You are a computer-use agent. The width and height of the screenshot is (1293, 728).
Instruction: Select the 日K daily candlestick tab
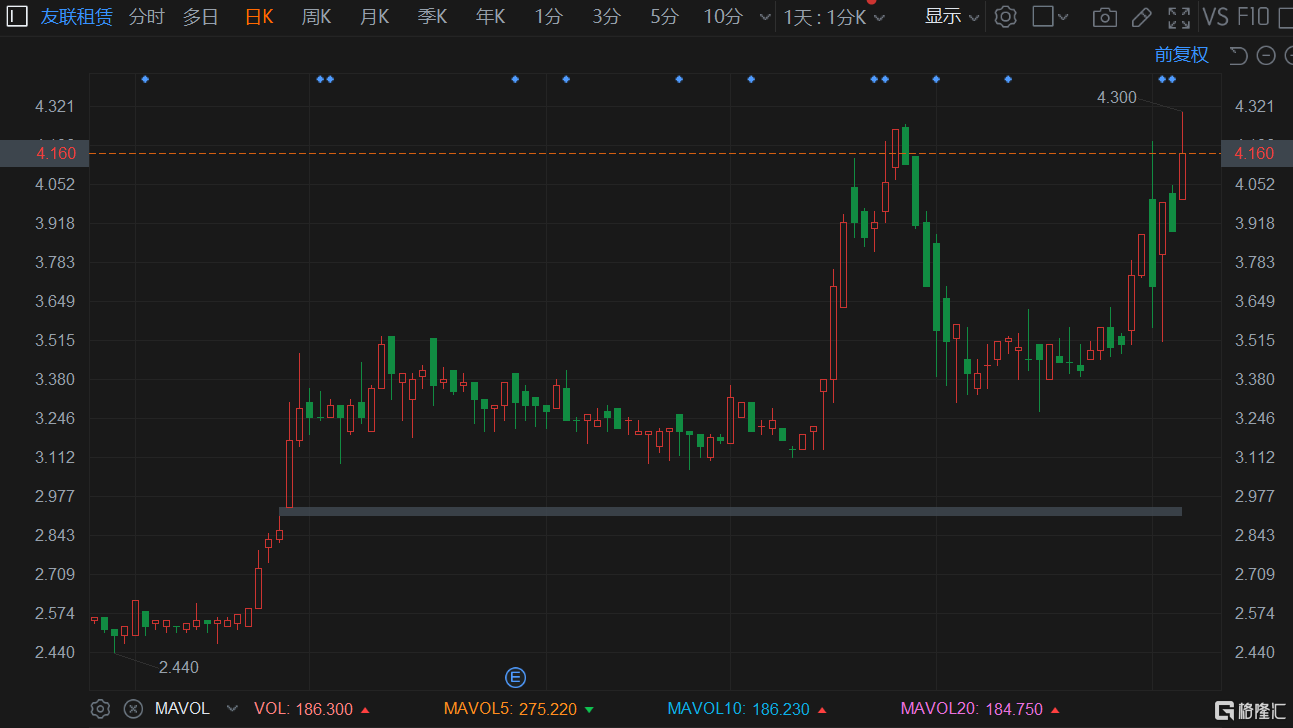259,16
